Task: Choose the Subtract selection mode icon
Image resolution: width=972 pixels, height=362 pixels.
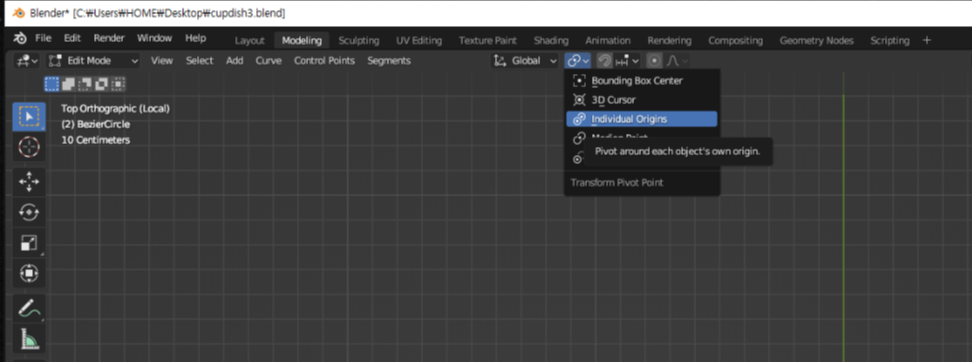Action: coord(85,84)
